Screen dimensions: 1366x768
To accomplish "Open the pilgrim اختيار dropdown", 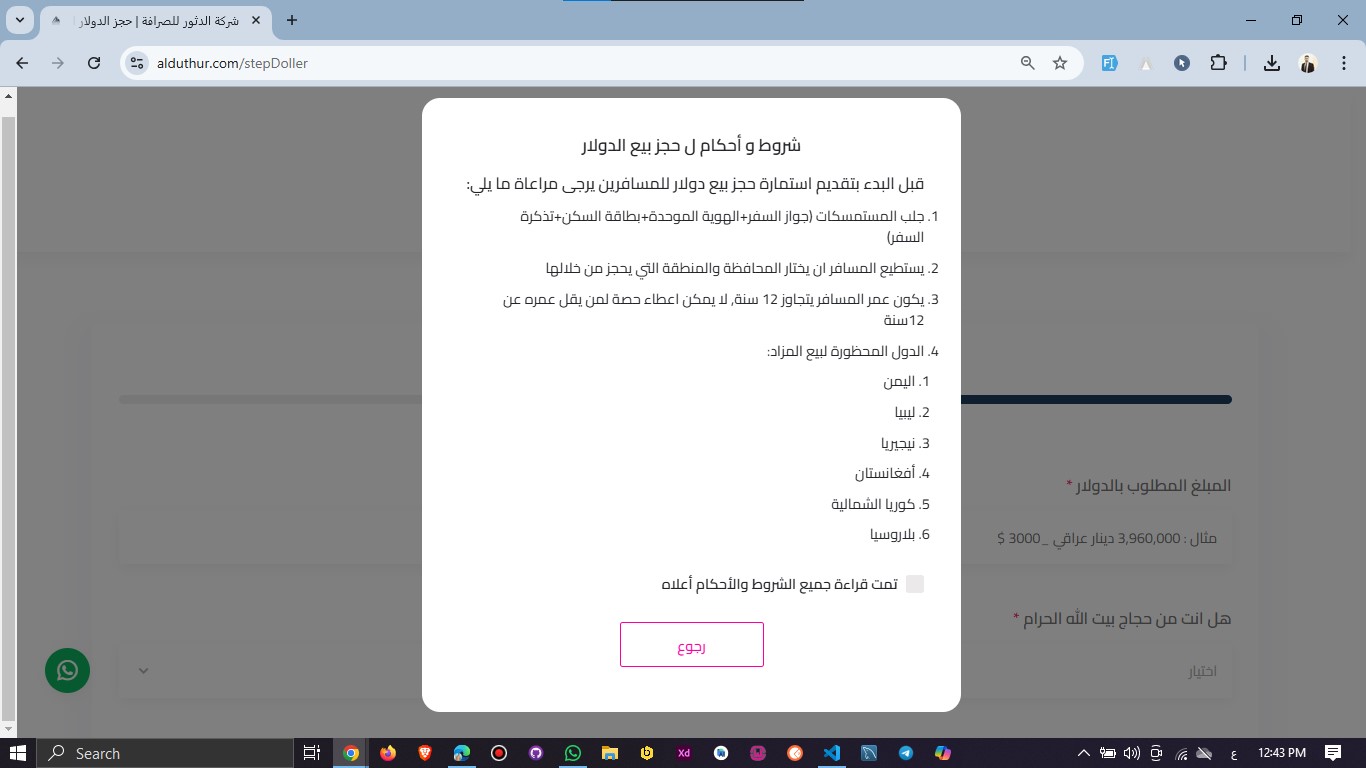I will point(674,671).
